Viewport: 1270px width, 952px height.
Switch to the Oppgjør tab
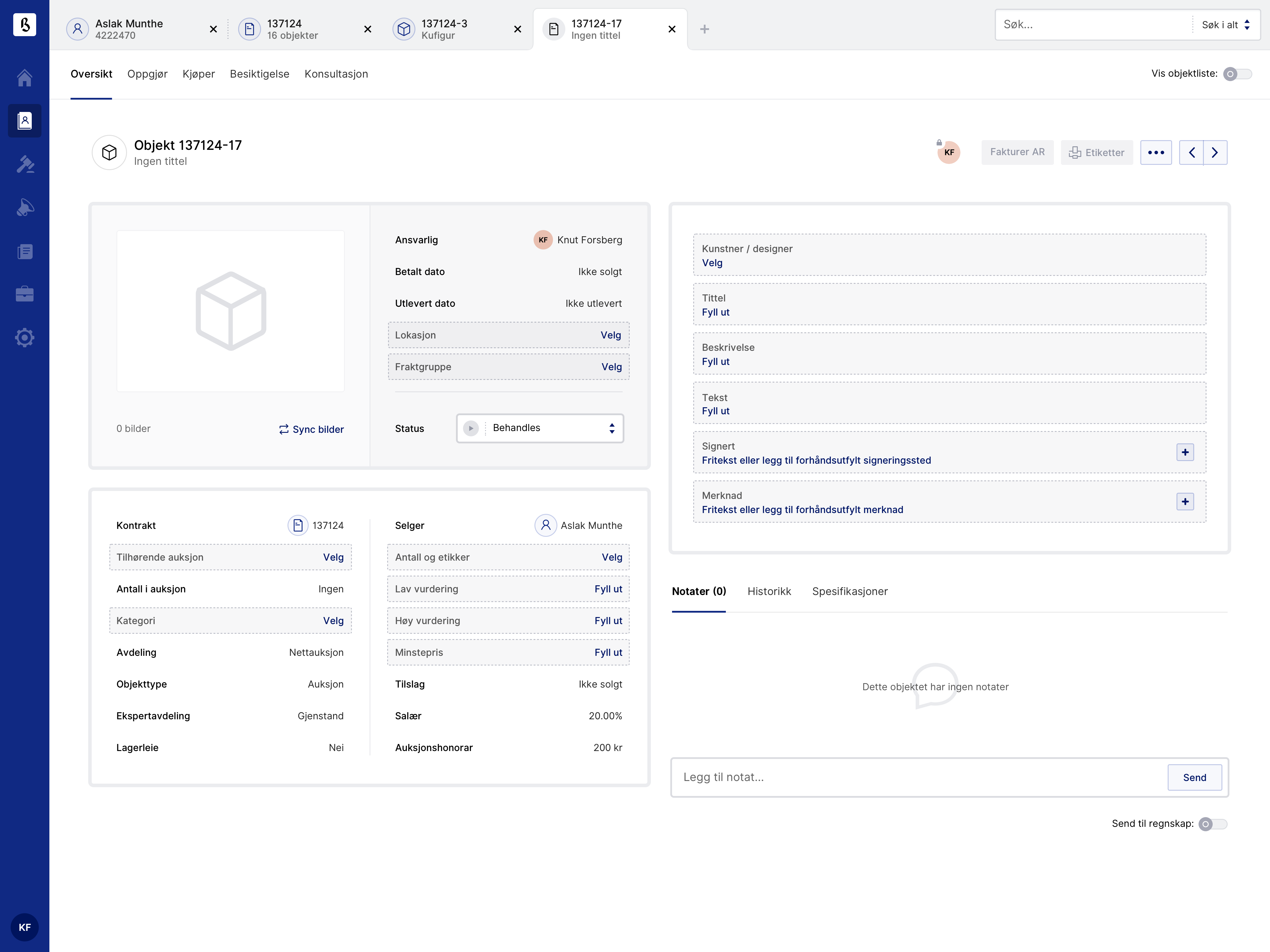click(x=148, y=74)
